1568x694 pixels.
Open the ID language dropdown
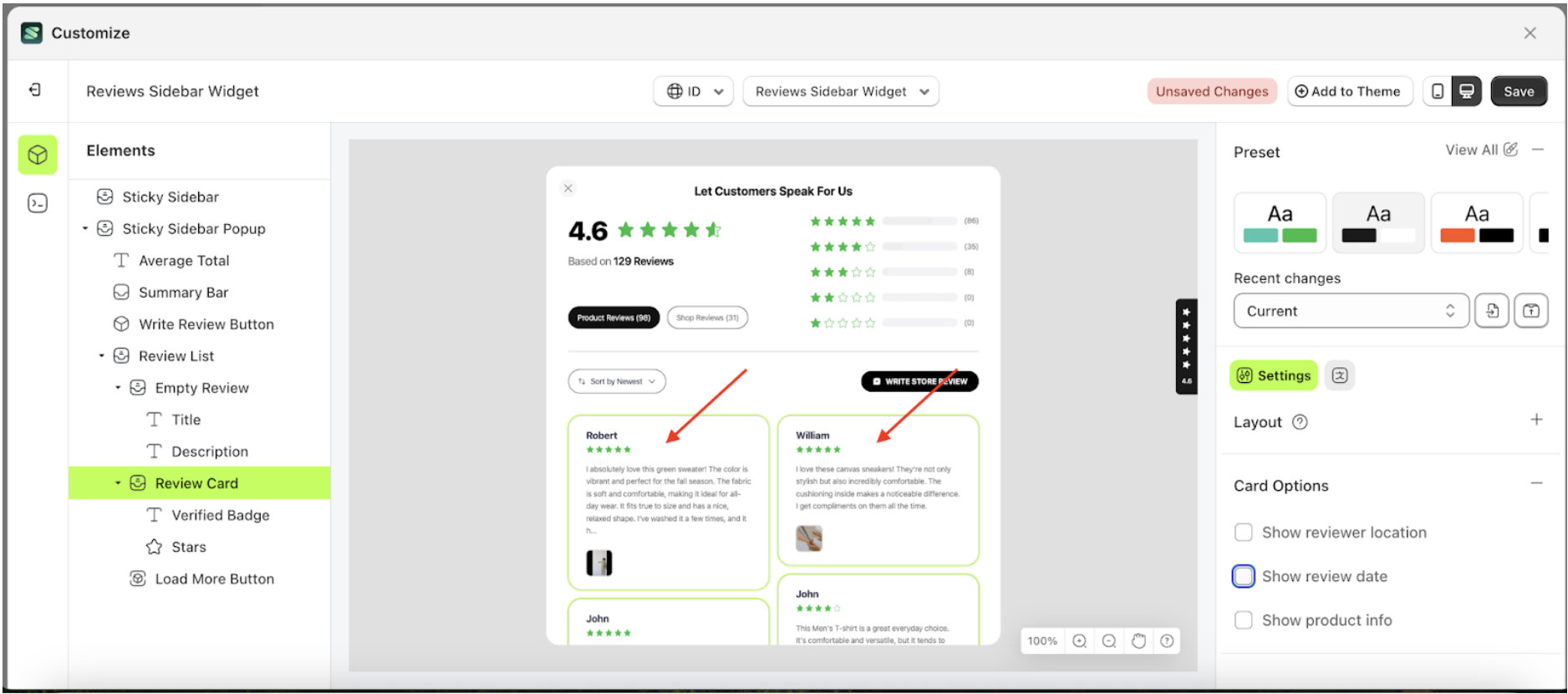tap(693, 91)
